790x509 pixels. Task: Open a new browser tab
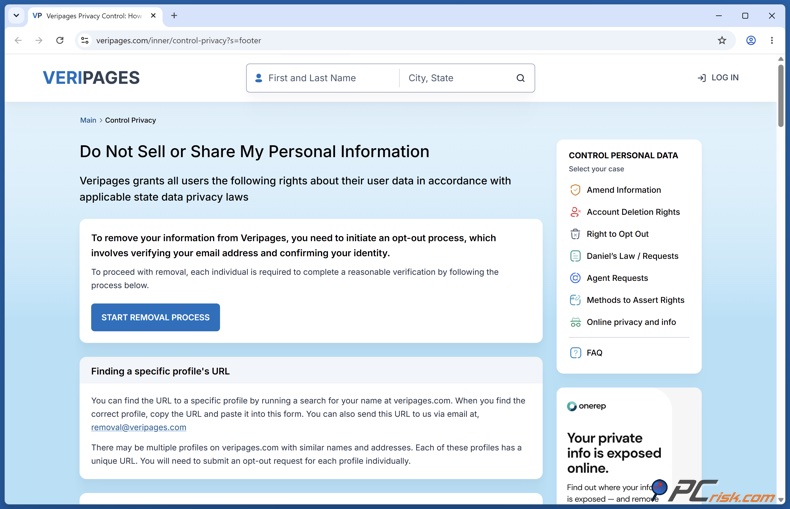(x=174, y=16)
